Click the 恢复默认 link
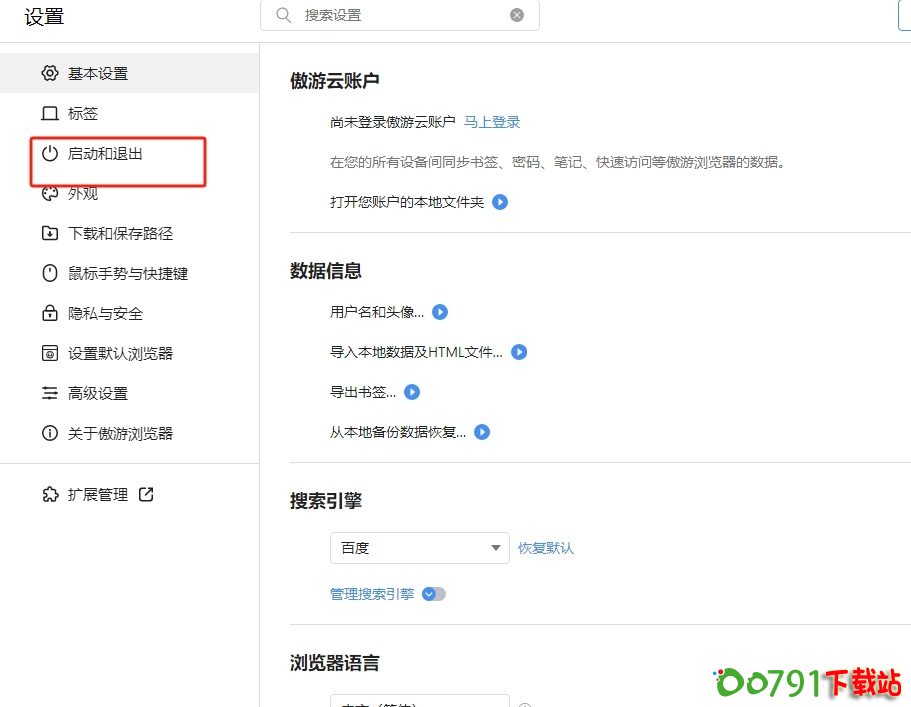This screenshot has height=707, width=911. coord(546,548)
